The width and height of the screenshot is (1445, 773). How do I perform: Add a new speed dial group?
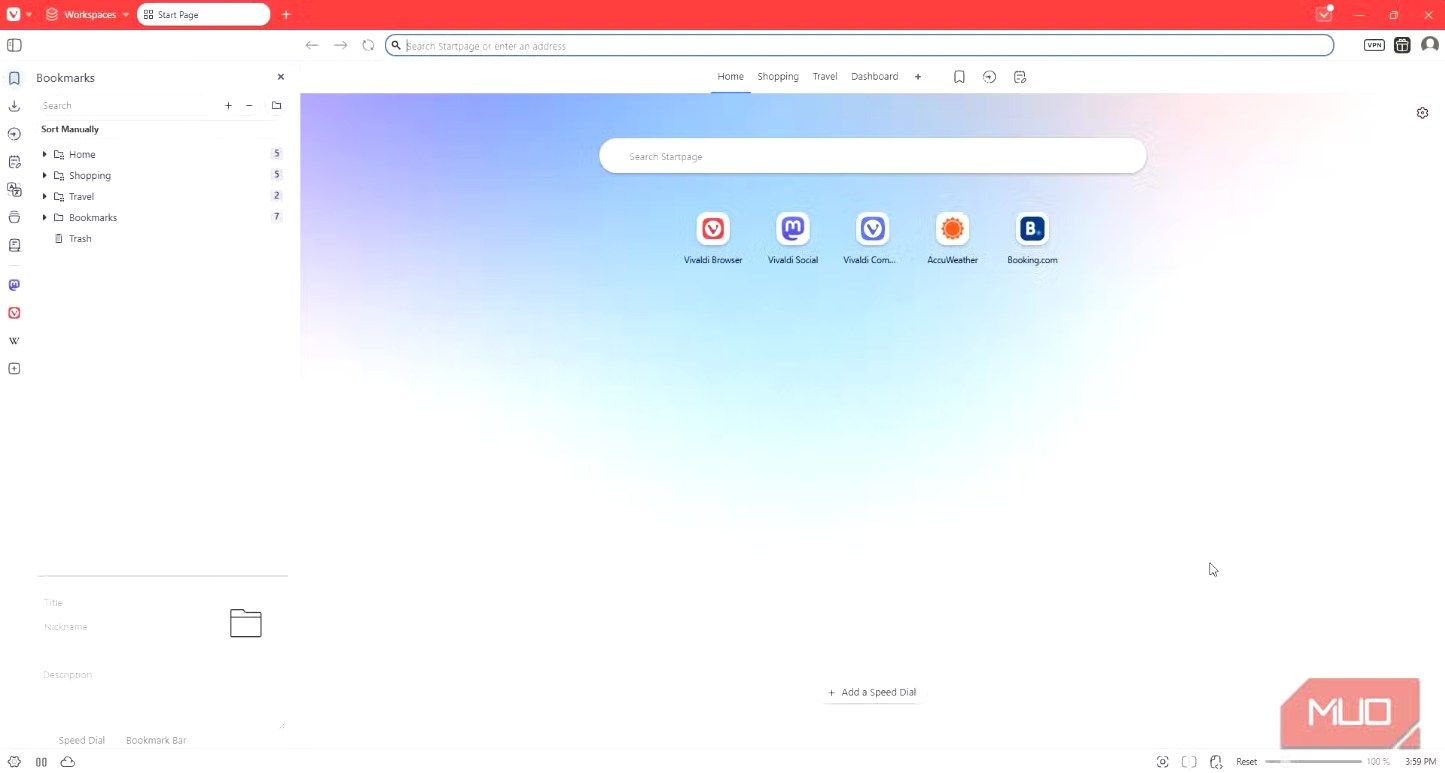tap(918, 77)
